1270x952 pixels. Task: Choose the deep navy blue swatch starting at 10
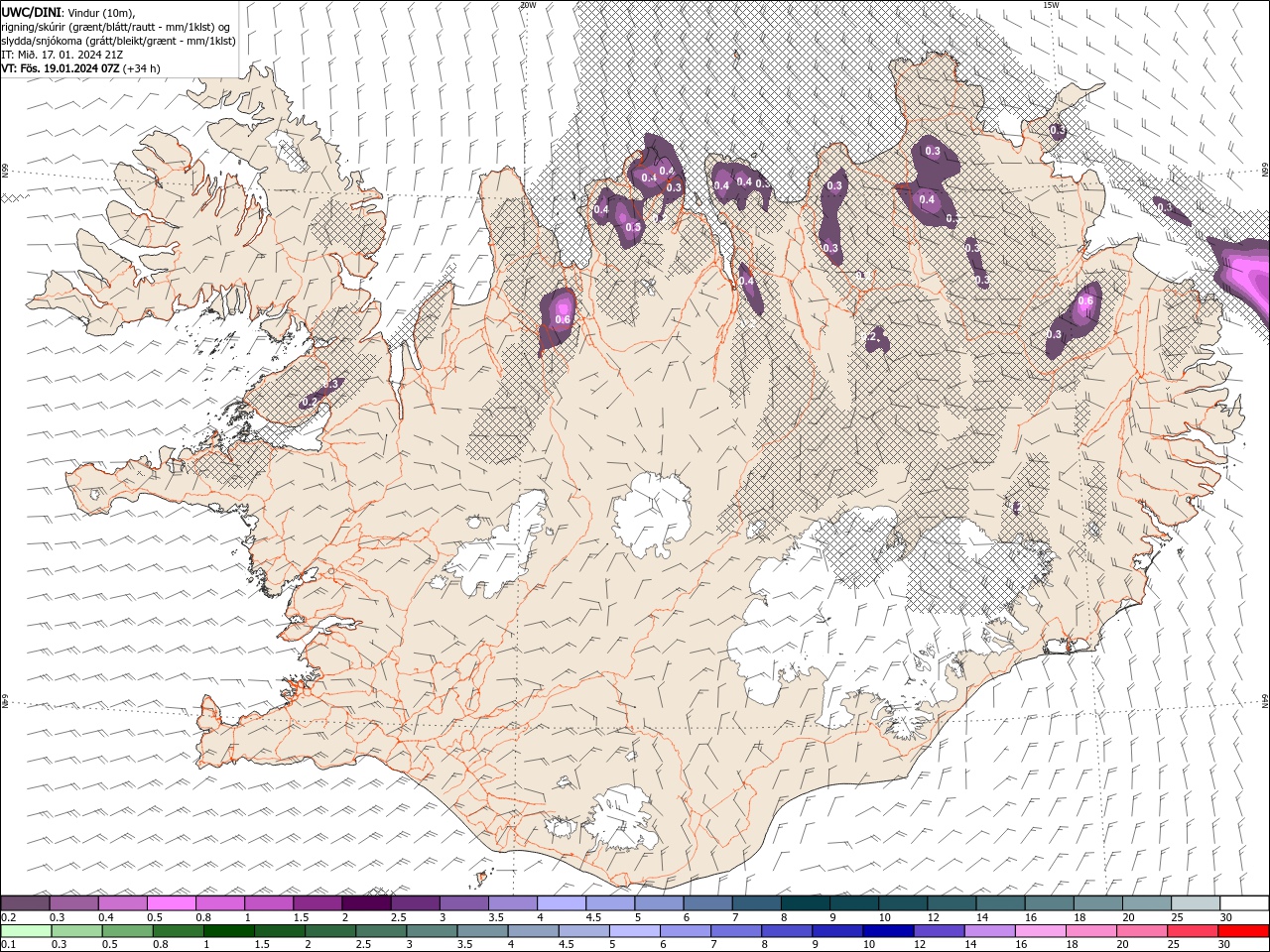888,931
